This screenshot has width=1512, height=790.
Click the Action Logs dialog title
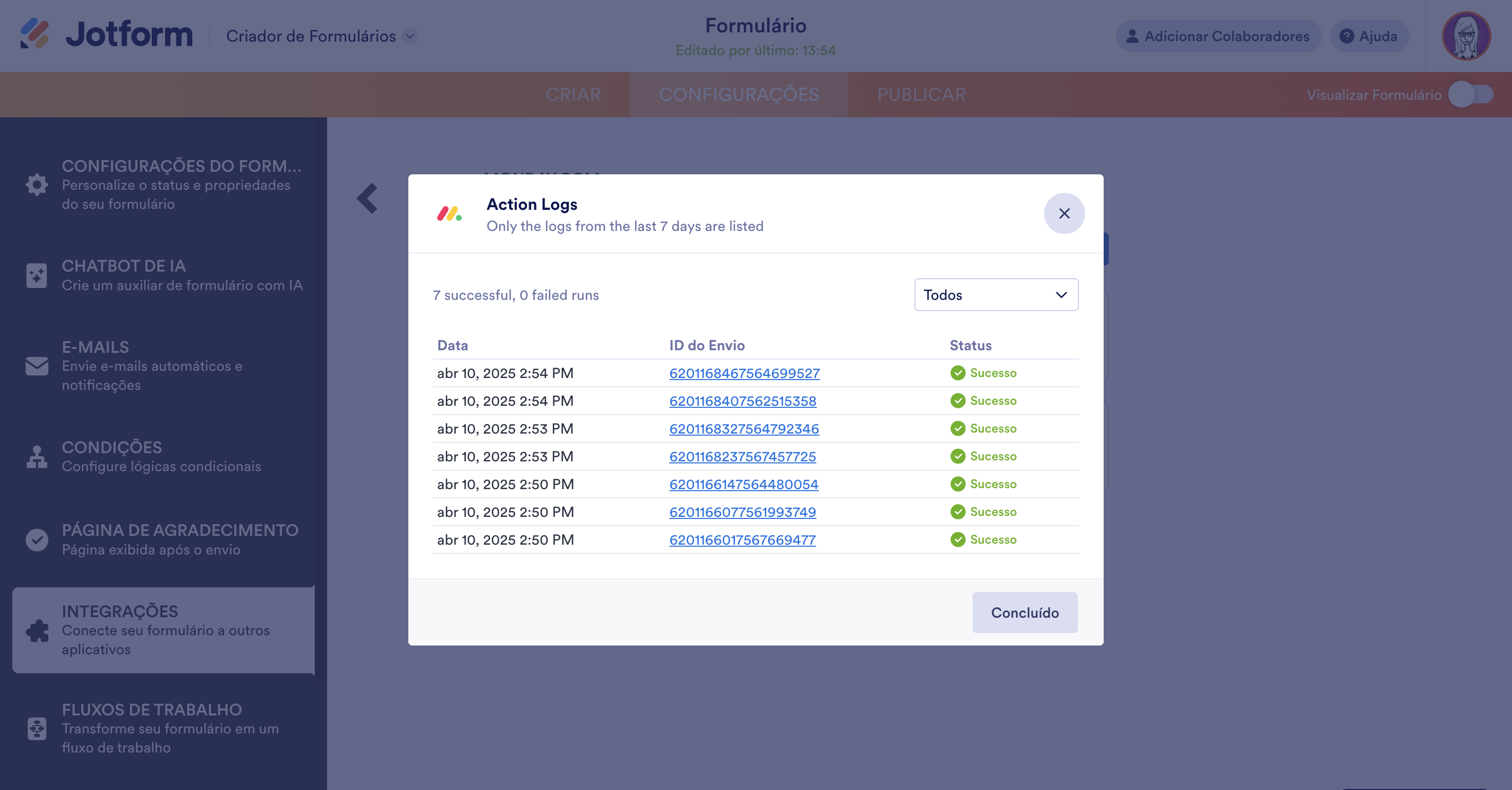(532, 204)
